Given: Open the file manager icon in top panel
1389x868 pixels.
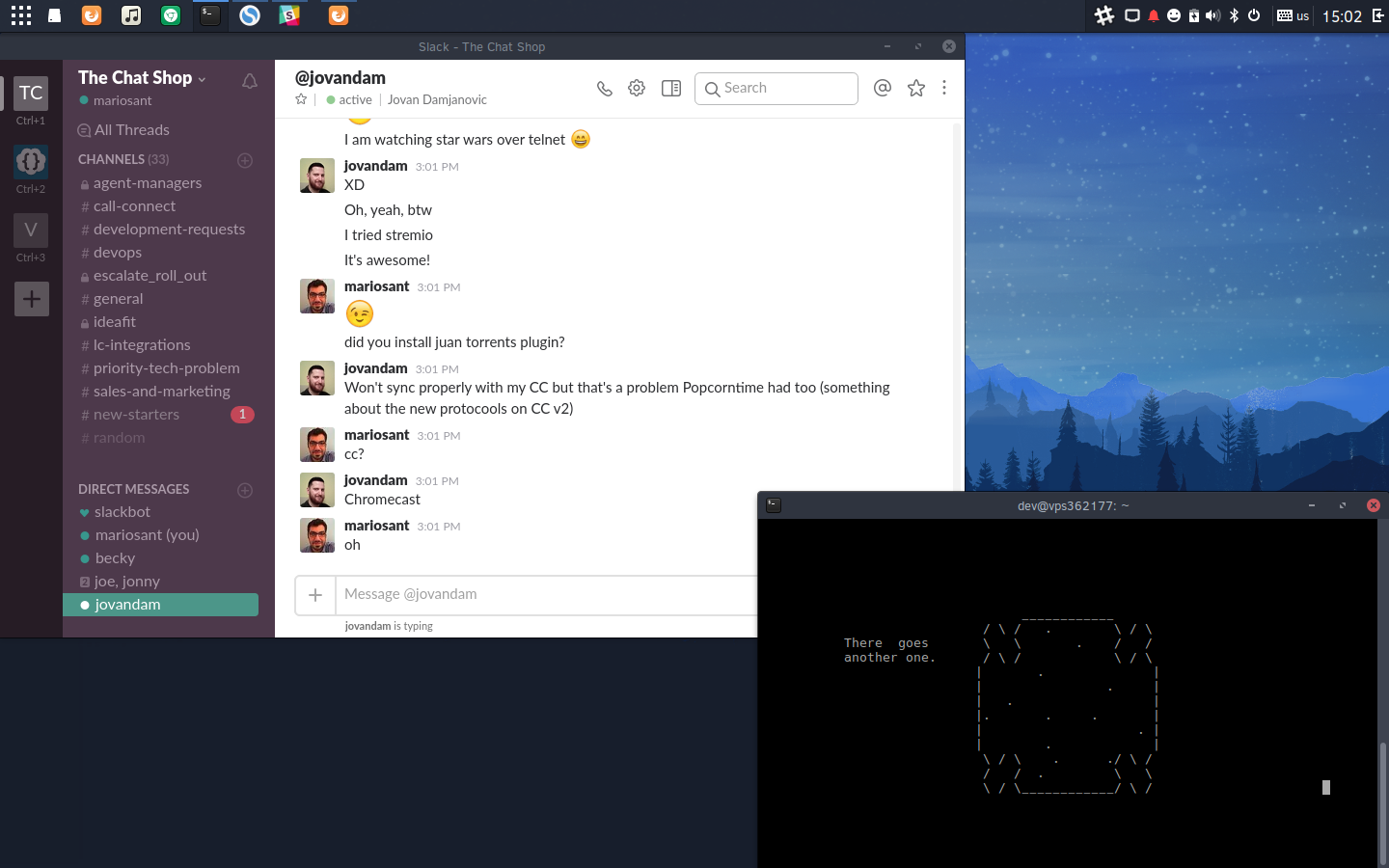Looking at the screenshot, I should click(x=55, y=15).
